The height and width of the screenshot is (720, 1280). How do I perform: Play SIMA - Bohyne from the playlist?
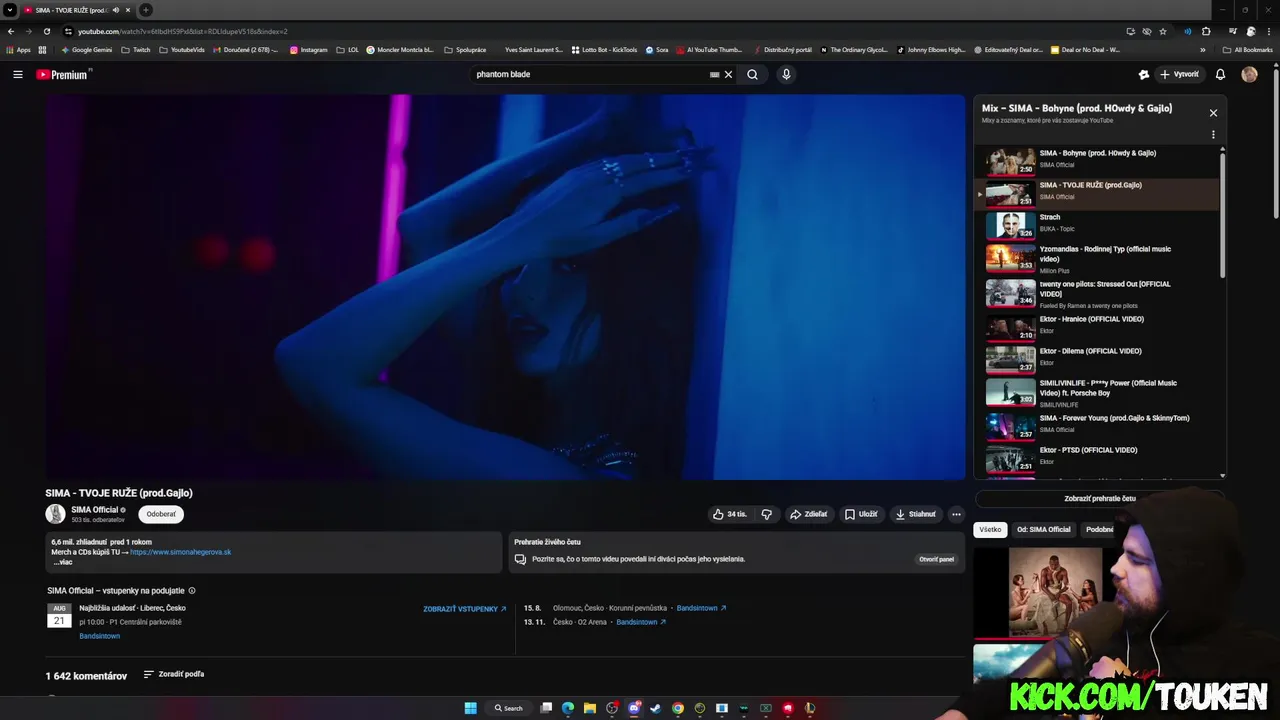click(1097, 160)
